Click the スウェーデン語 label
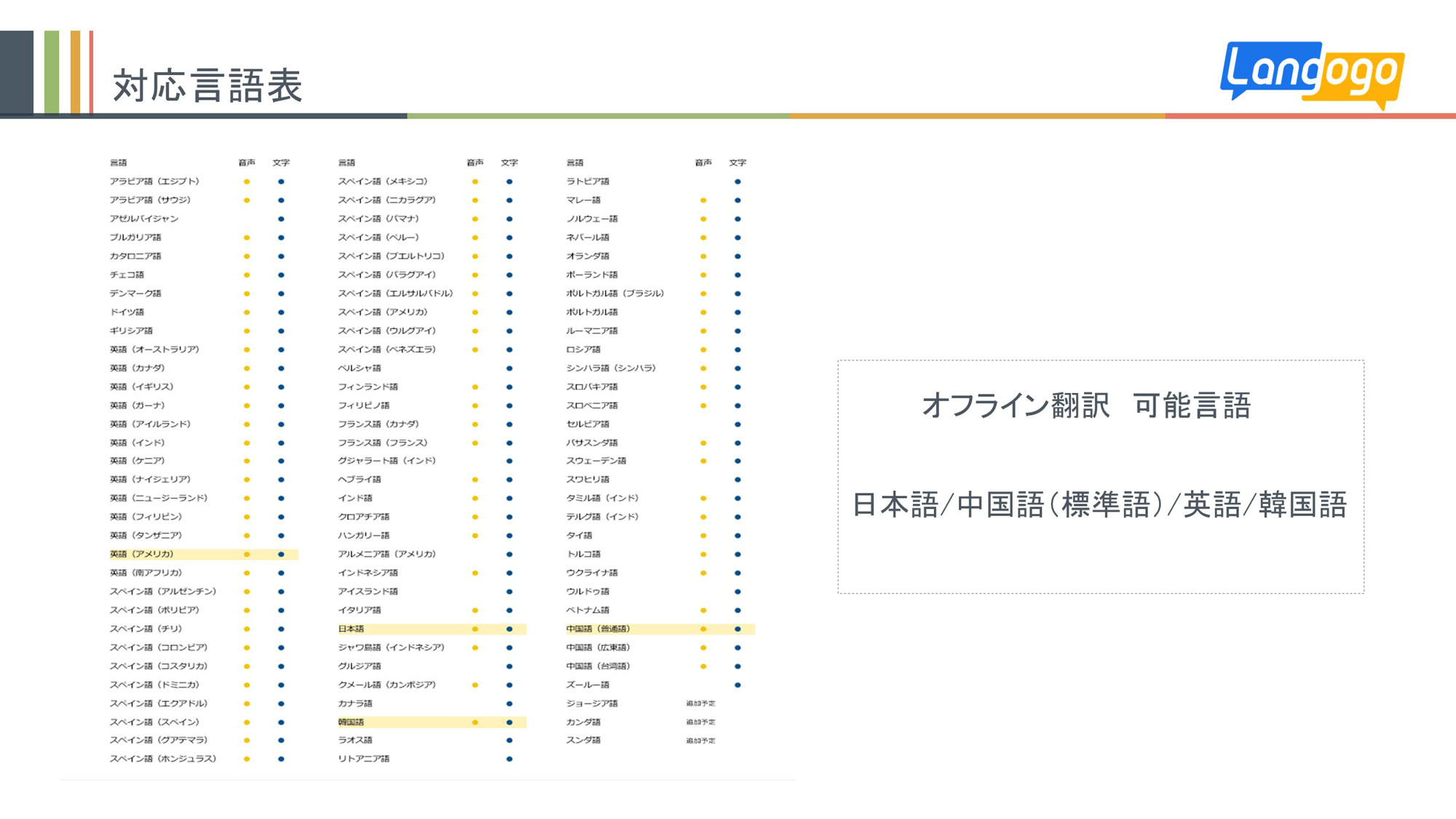The height and width of the screenshot is (819, 1456). coord(596,461)
